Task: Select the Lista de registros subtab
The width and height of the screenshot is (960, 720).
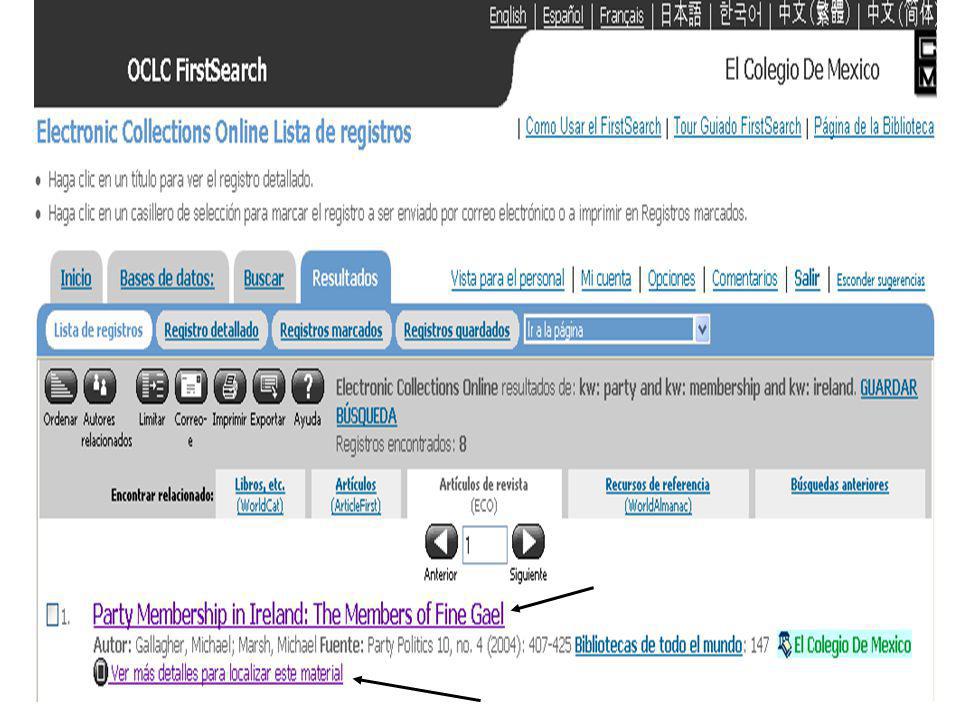Action: [x=98, y=330]
